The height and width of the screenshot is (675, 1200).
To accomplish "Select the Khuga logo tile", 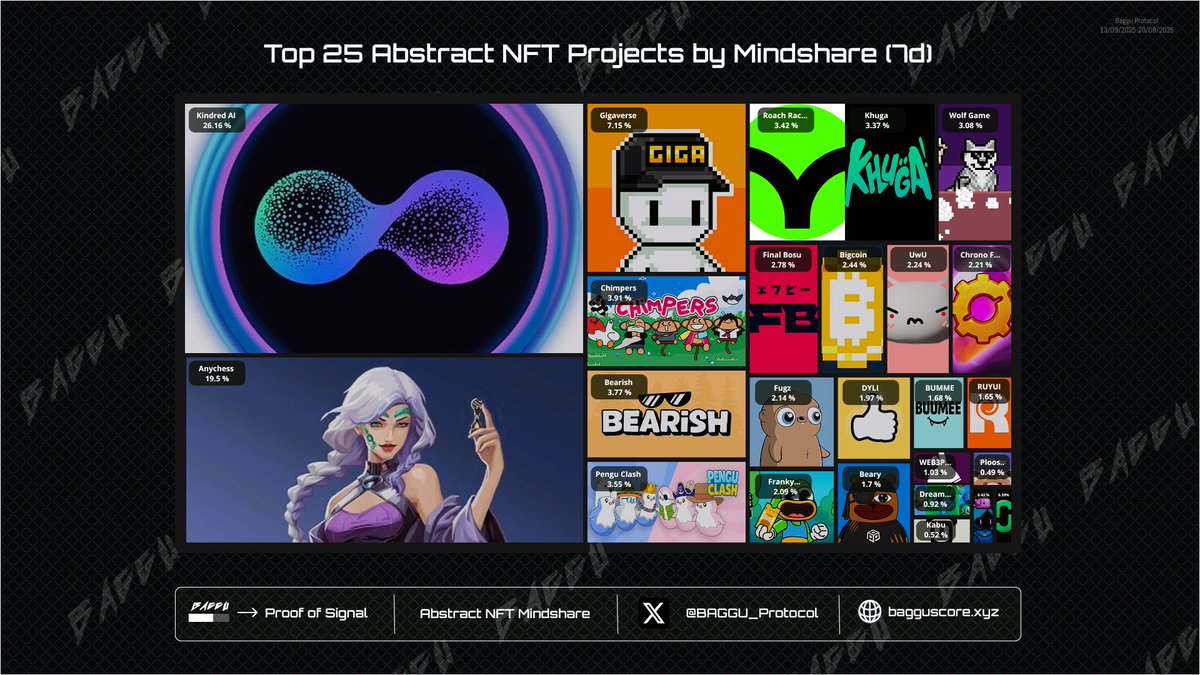I will pyautogui.click(x=890, y=172).
